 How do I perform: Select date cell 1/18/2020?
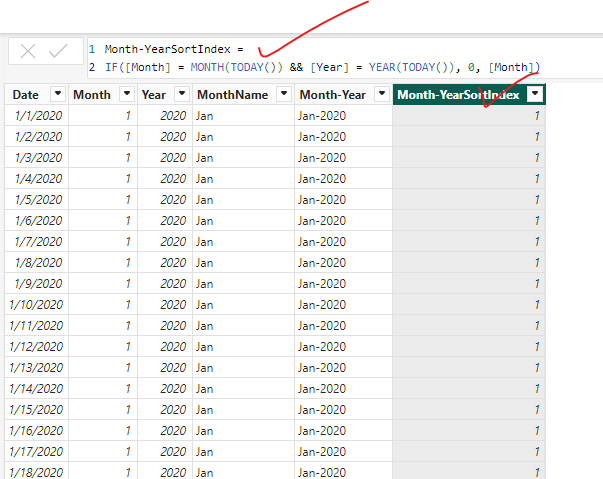(x=36, y=472)
